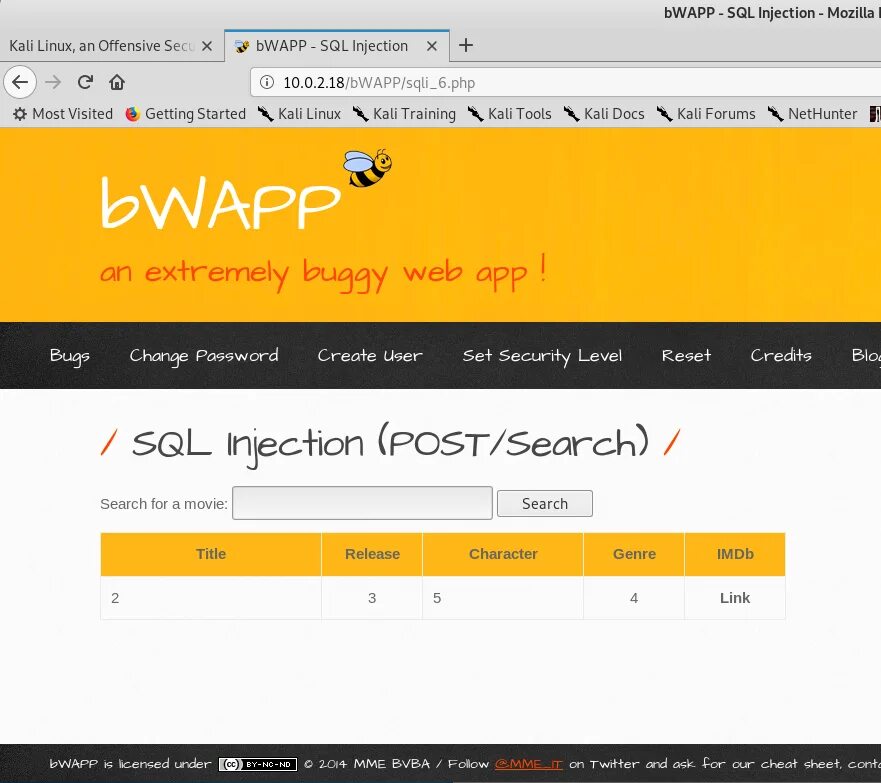The height and width of the screenshot is (783, 881).
Task: Close the bWAPP SQL Injection tab
Action: pyautogui.click(x=432, y=46)
